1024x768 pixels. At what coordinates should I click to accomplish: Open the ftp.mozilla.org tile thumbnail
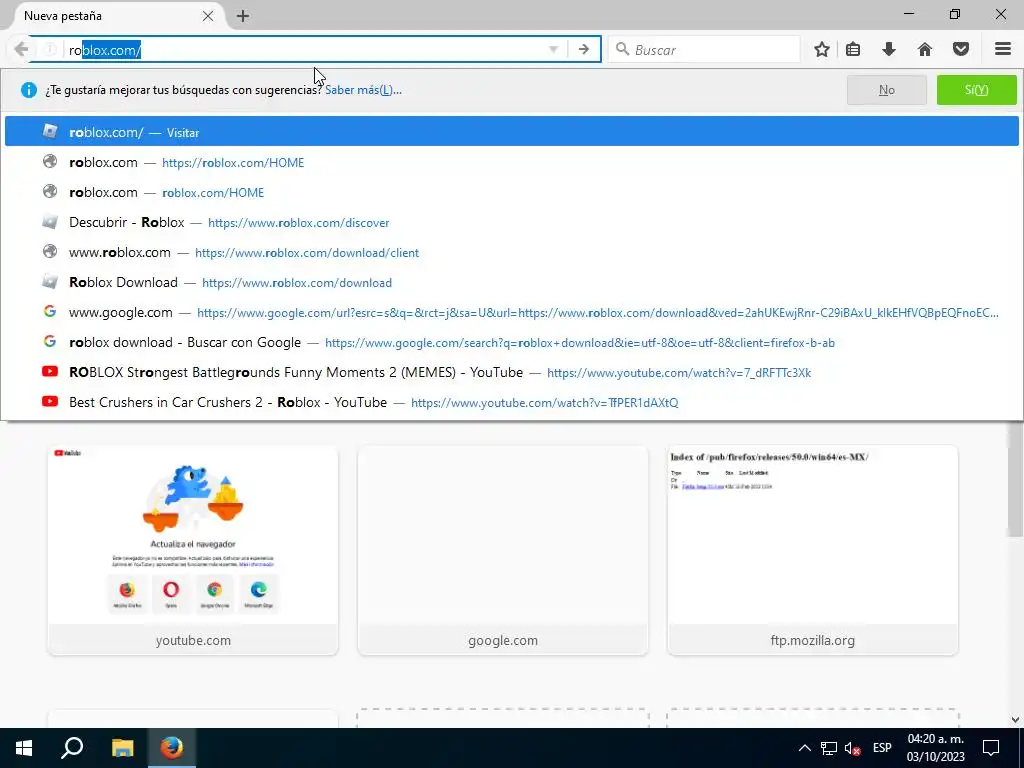813,550
